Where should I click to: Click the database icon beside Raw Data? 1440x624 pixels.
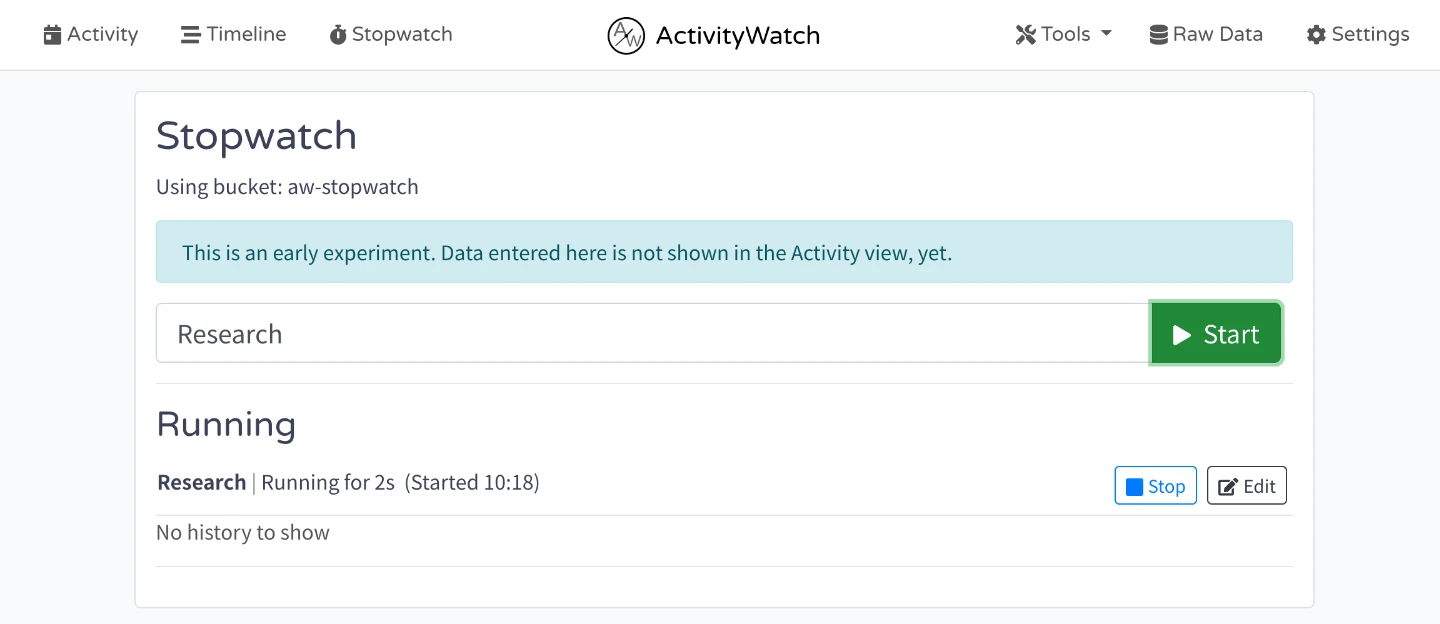pyautogui.click(x=1159, y=35)
